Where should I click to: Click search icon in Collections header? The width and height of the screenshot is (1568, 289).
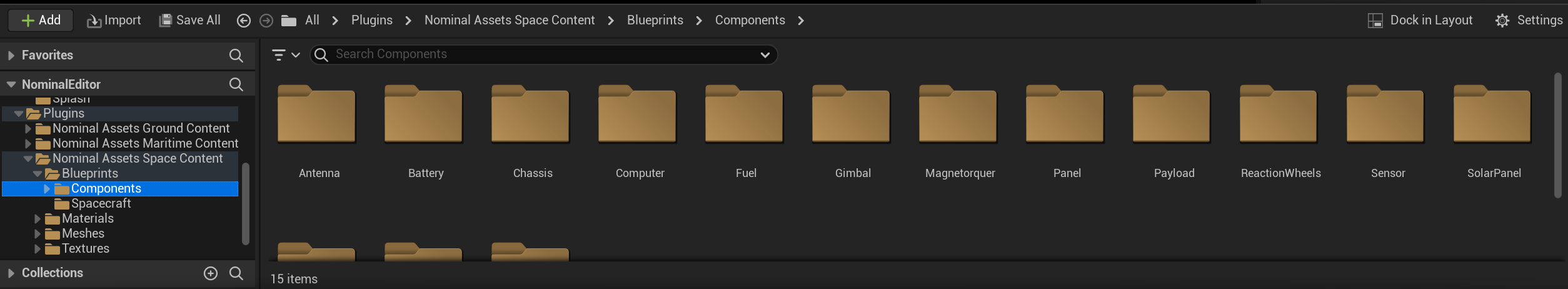coord(236,273)
